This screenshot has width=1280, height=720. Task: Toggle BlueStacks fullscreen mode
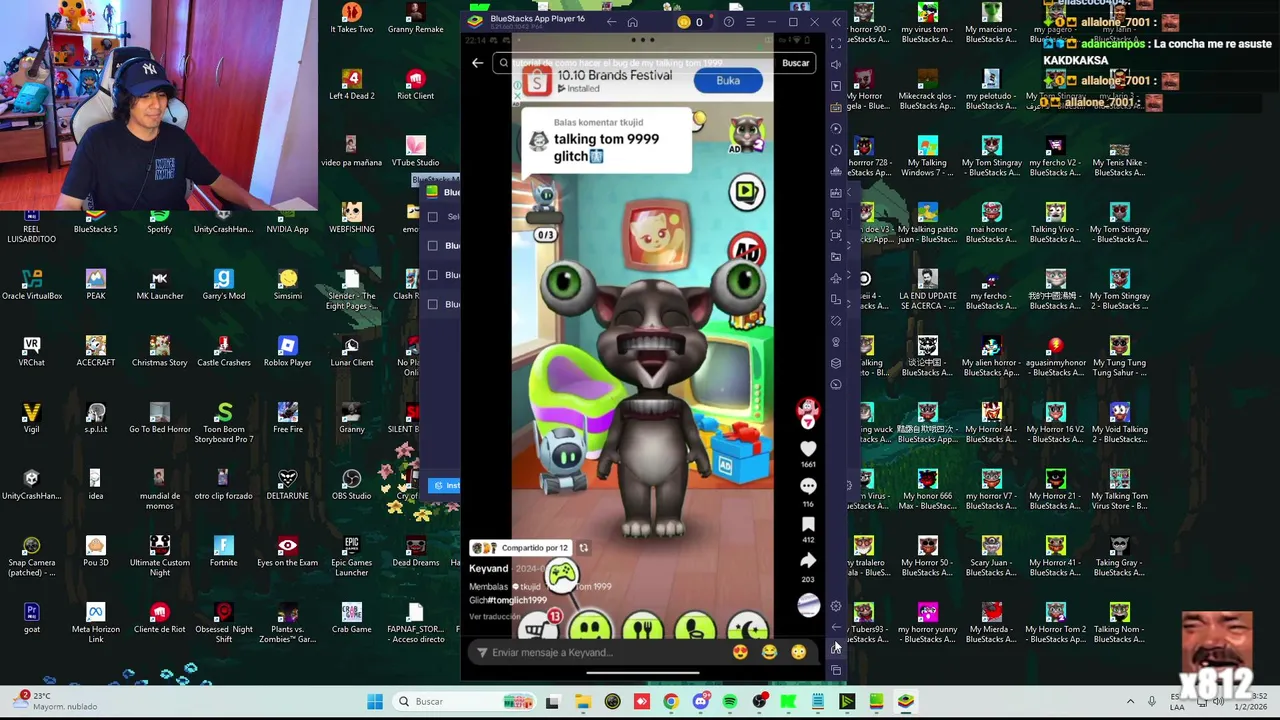point(836,43)
